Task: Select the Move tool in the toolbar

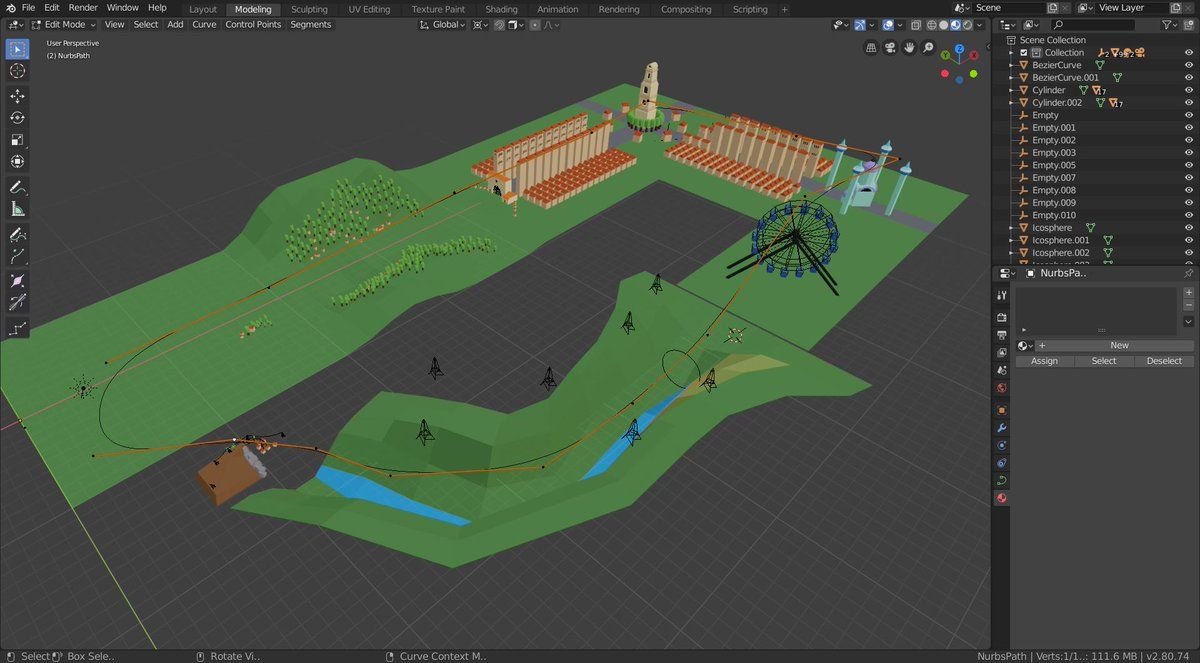Action: 17,96
